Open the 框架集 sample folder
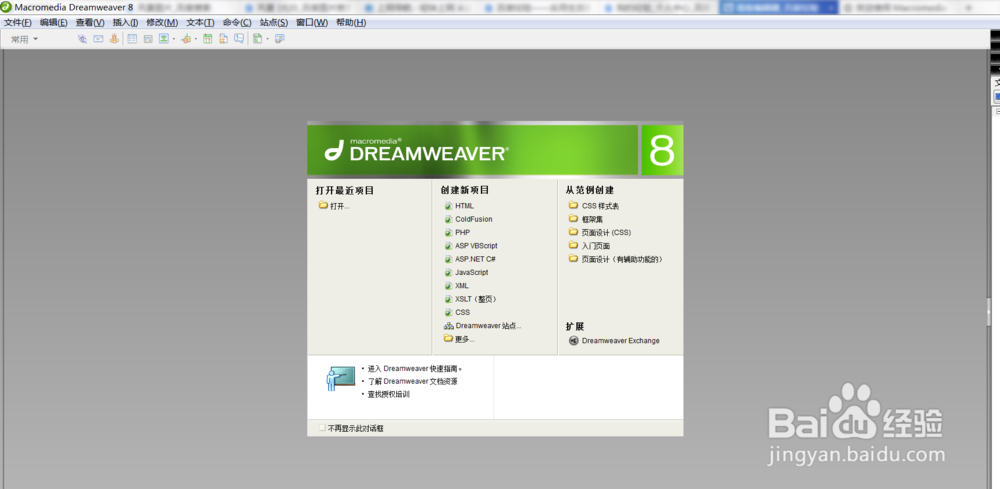The image size is (1000, 489). coord(585,219)
